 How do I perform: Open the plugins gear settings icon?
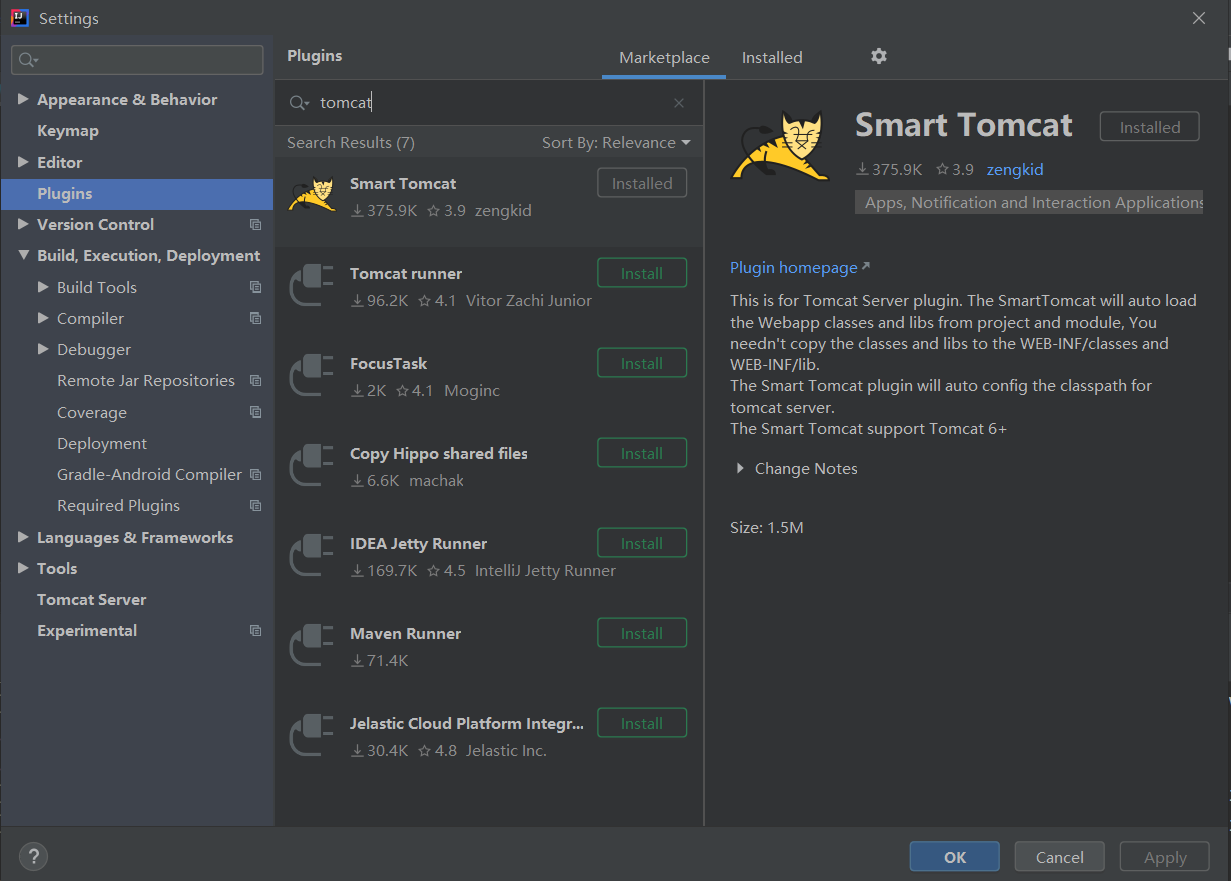879,57
